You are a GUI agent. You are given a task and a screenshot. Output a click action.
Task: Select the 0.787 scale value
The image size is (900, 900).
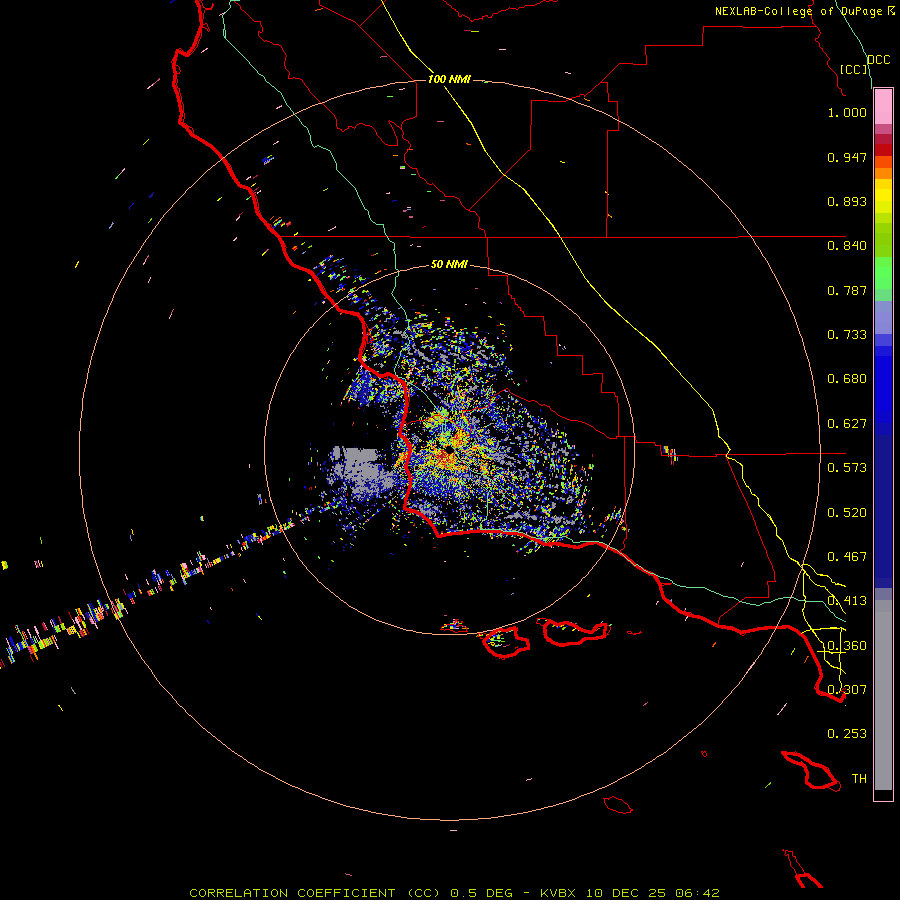point(847,290)
